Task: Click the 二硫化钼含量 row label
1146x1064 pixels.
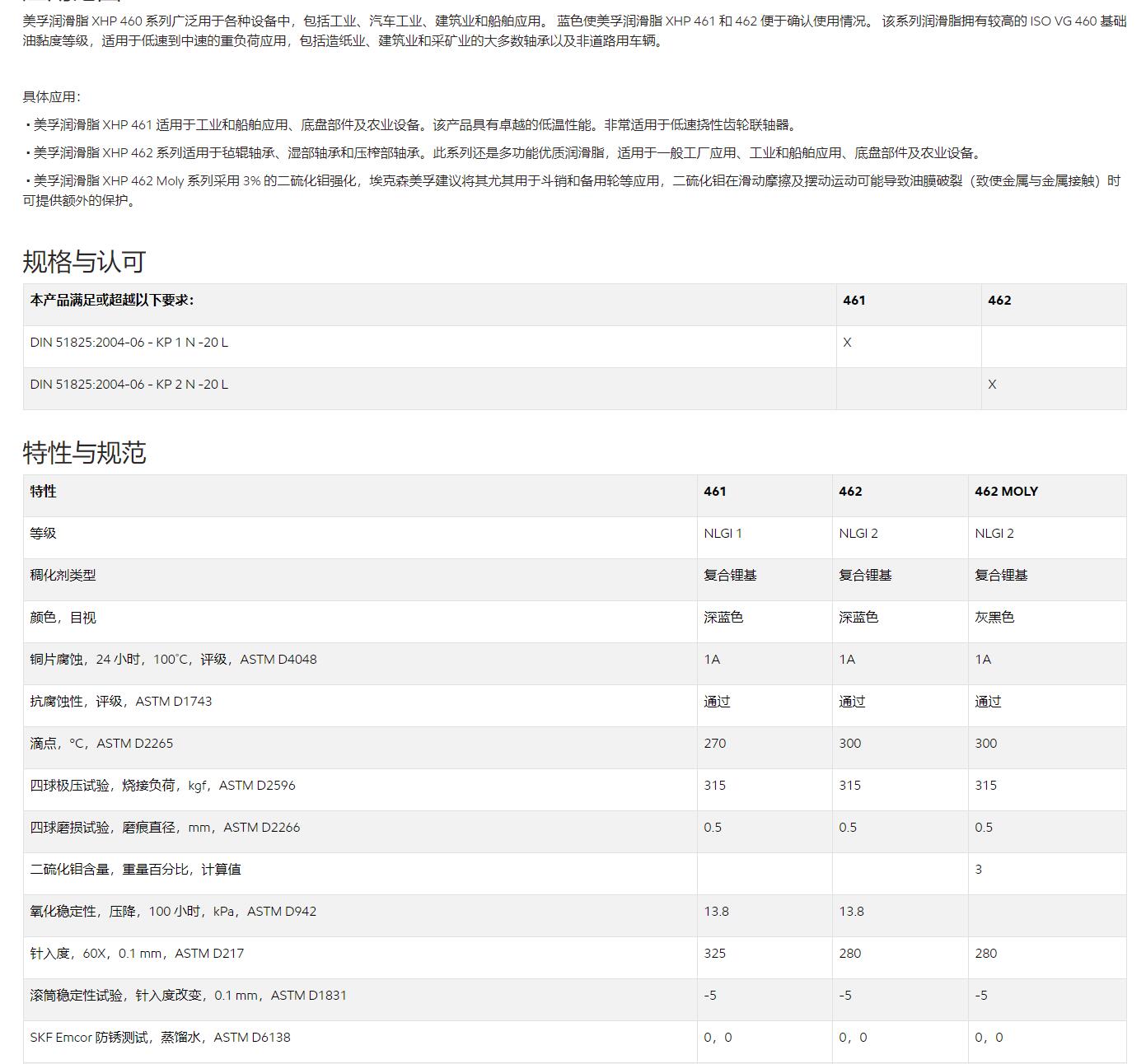Action: [136, 870]
